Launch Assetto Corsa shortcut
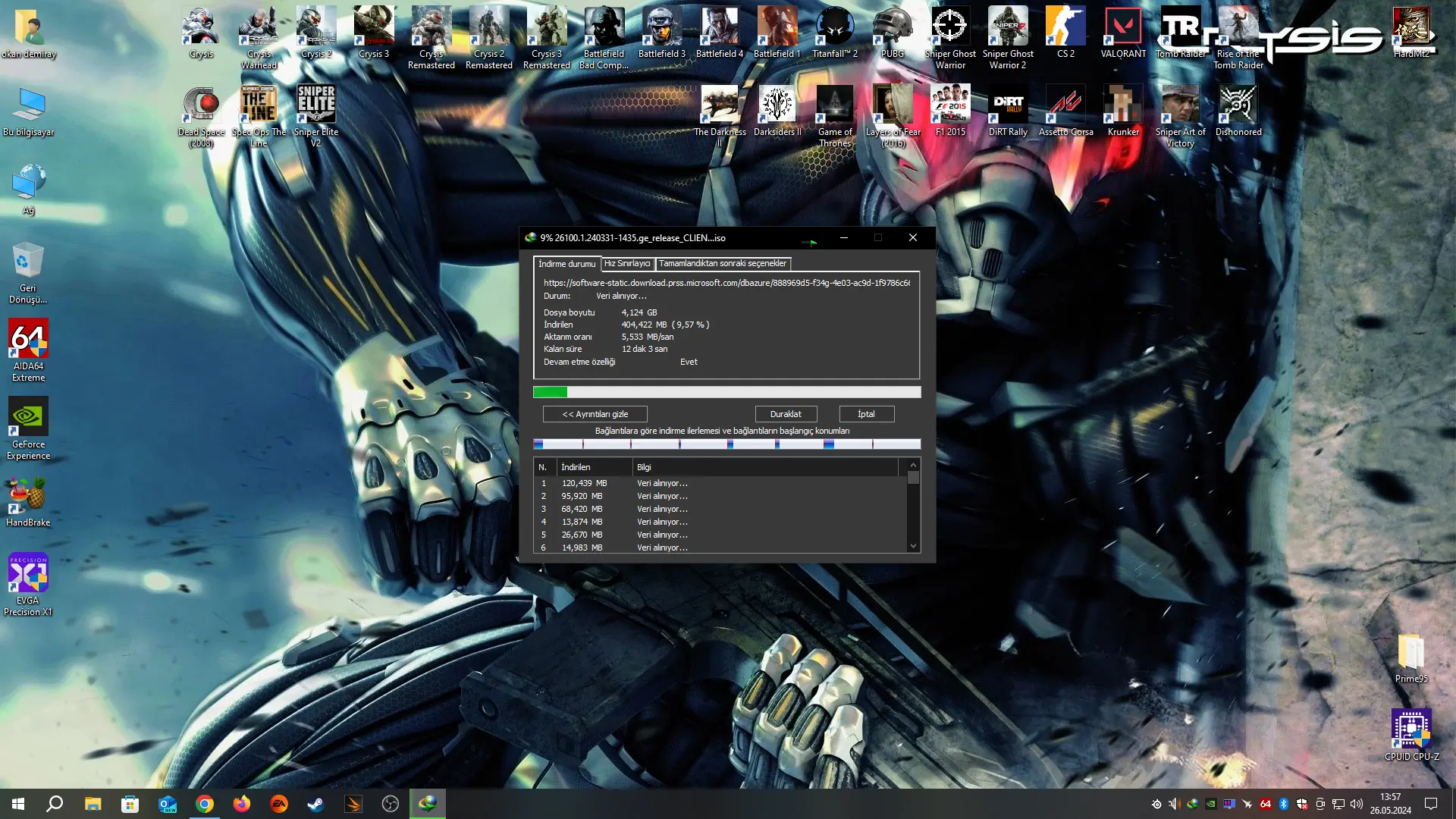The height and width of the screenshot is (819, 1456). (x=1065, y=111)
